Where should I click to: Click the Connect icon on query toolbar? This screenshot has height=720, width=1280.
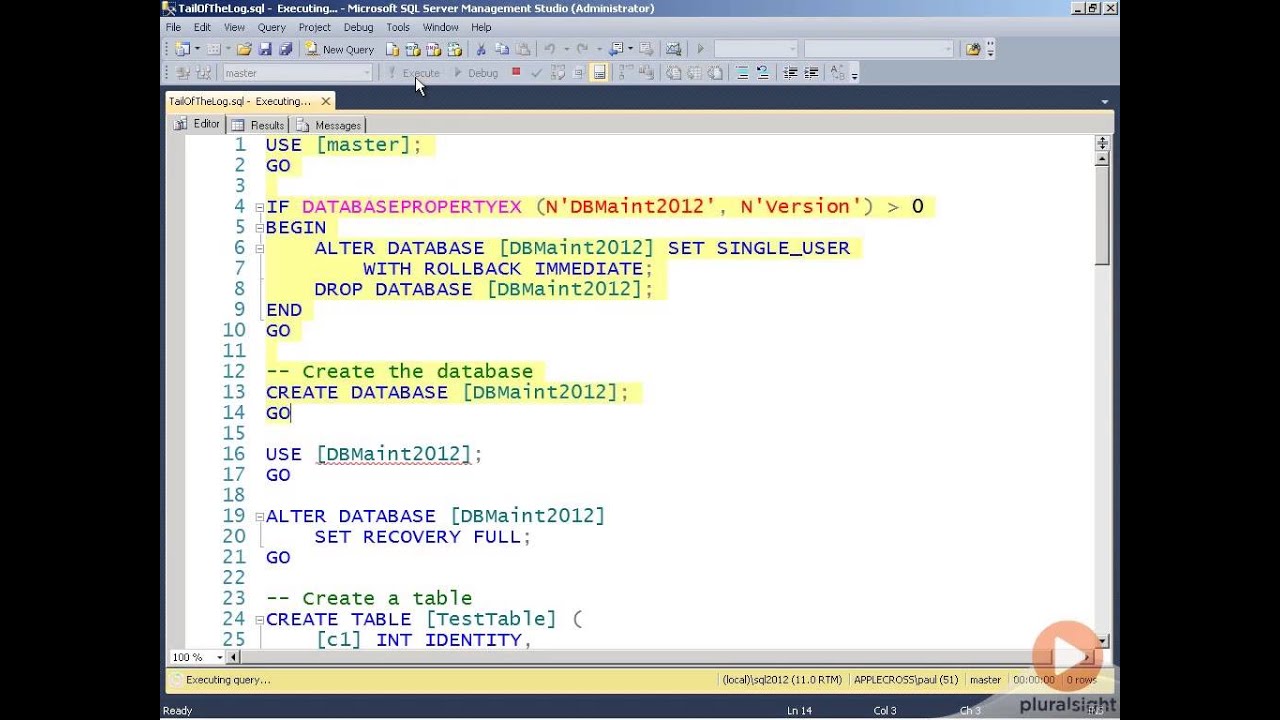[x=182, y=73]
